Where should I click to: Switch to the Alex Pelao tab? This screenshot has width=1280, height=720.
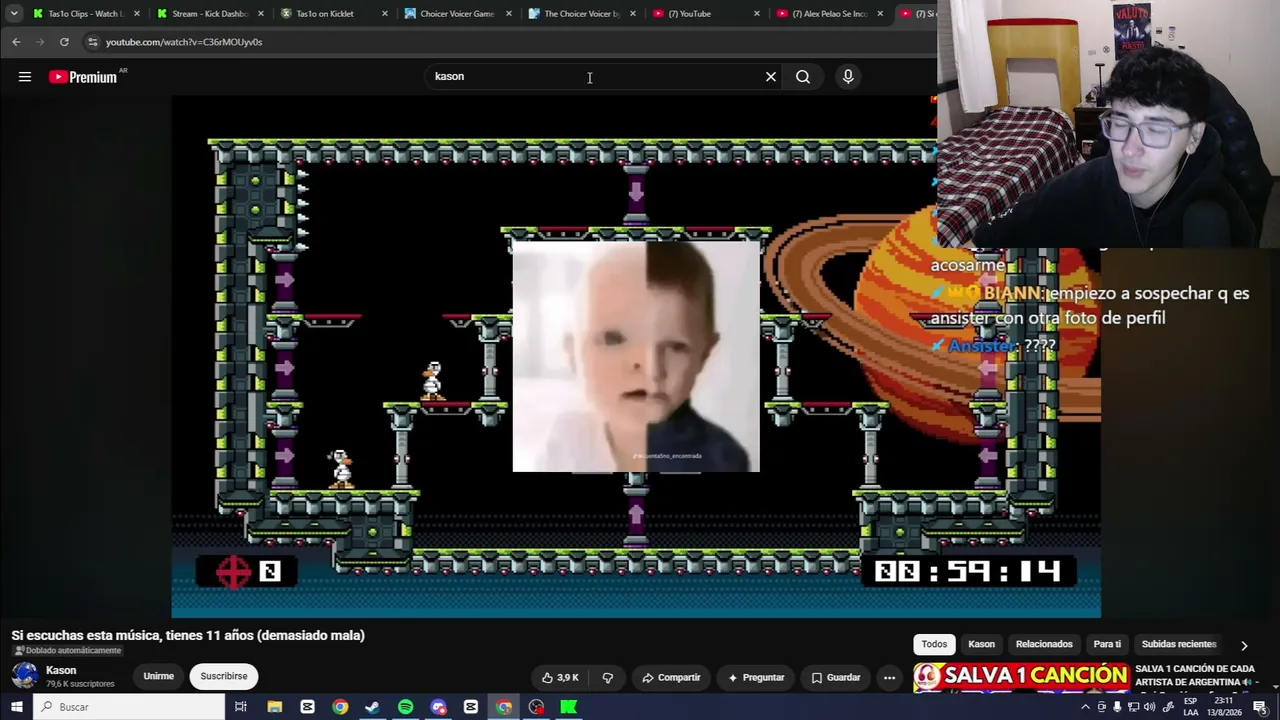point(829,14)
